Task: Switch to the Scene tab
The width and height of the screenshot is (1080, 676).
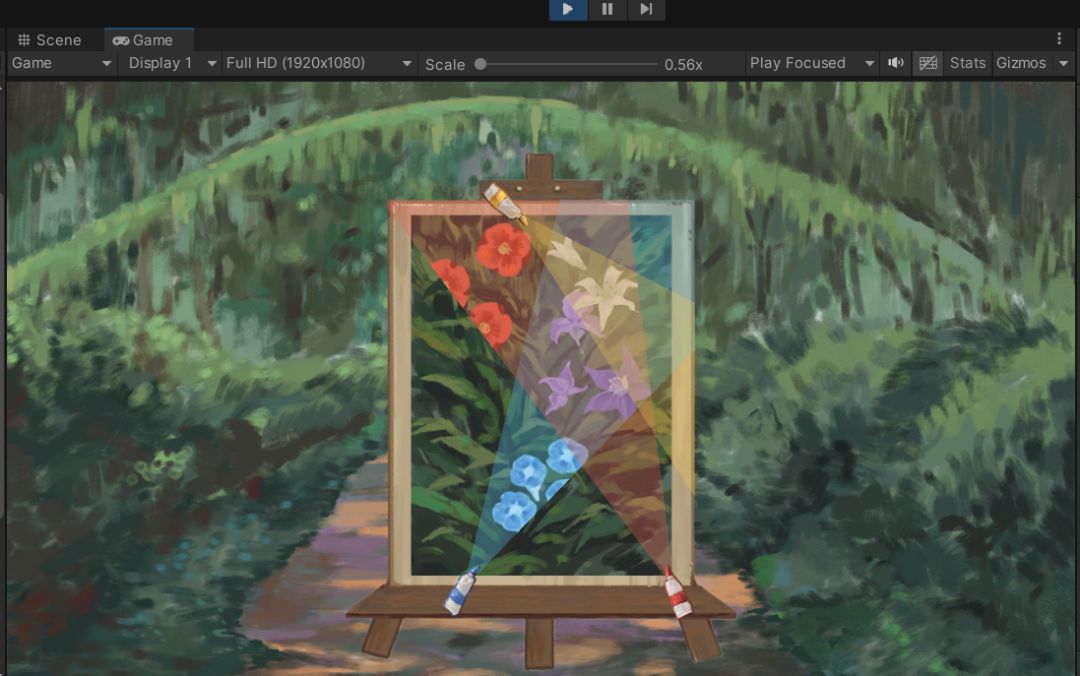Action: 50,40
